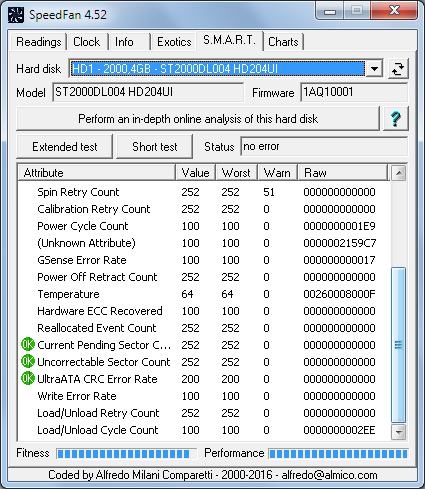The height and width of the screenshot is (489, 425).
Task: Click the attribute list scrollbar thumb
Action: click(398, 345)
